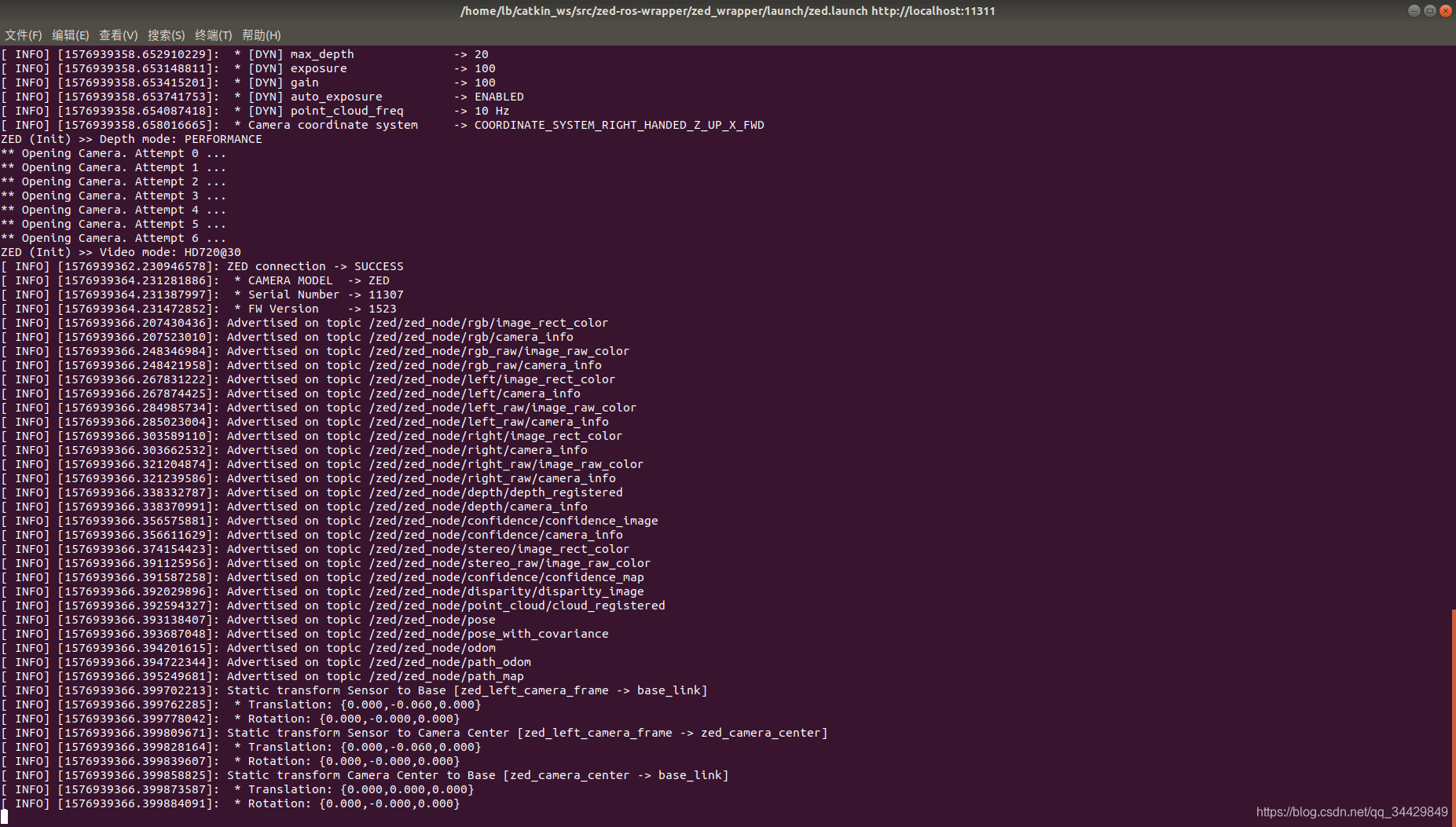Open the 编辑(E) menu
Viewport: 1456px width, 827px height.
click(x=71, y=35)
